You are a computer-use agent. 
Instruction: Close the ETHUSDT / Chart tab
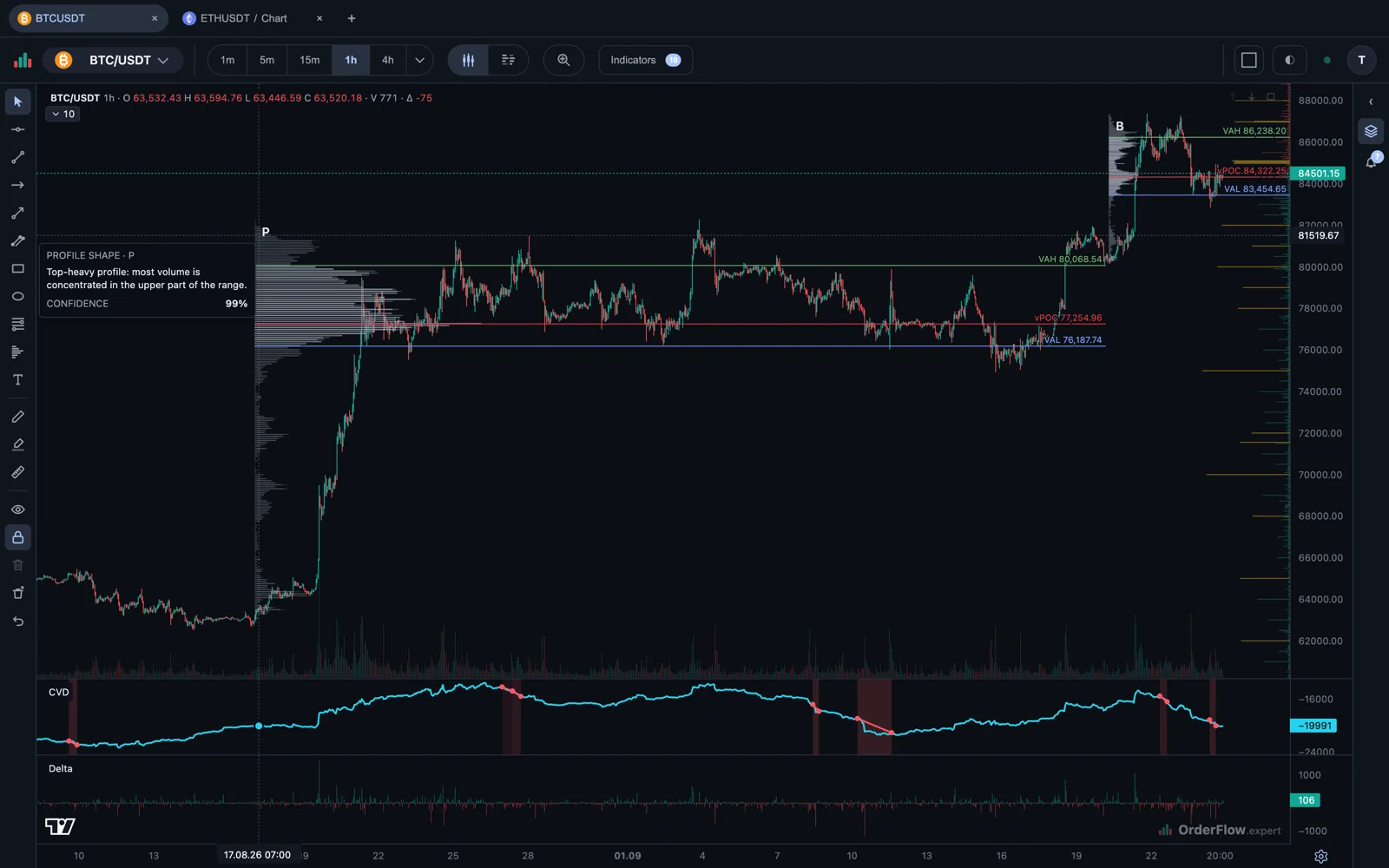[x=319, y=18]
